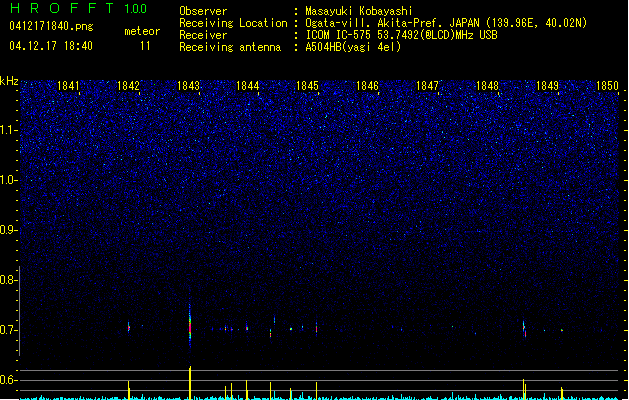Click the 1845 time marker
Screen dimensions: 629x400
(307, 85)
